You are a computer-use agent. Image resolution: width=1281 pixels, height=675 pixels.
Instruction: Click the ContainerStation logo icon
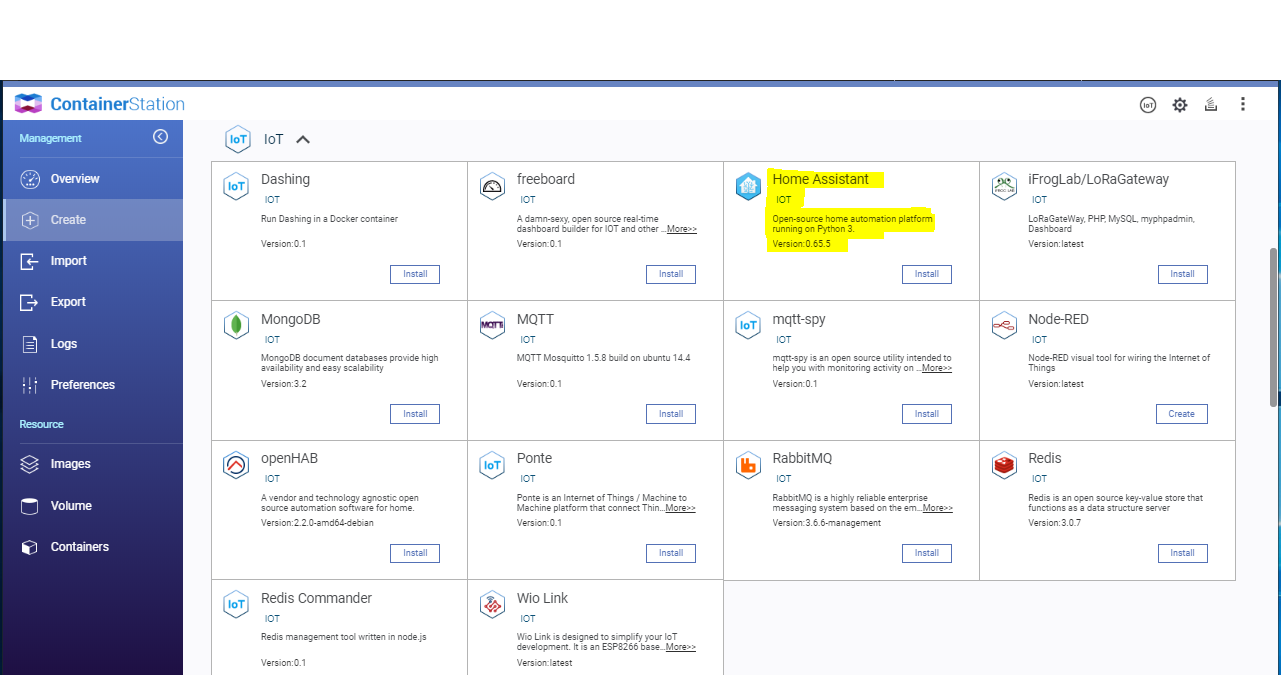click(27, 103)
